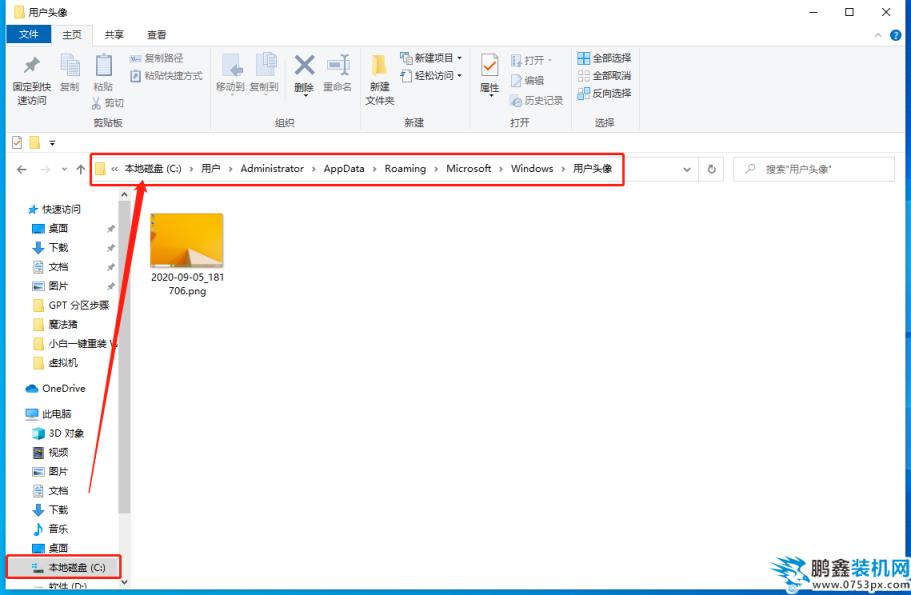
Task: Expand the address bar history dropdown
Action: point(687,169)
